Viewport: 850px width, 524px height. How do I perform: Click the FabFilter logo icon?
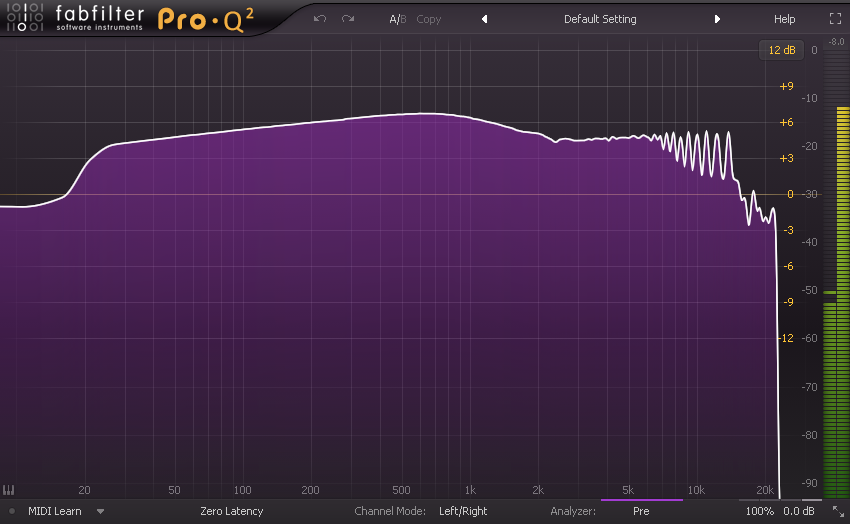[24, 17]
